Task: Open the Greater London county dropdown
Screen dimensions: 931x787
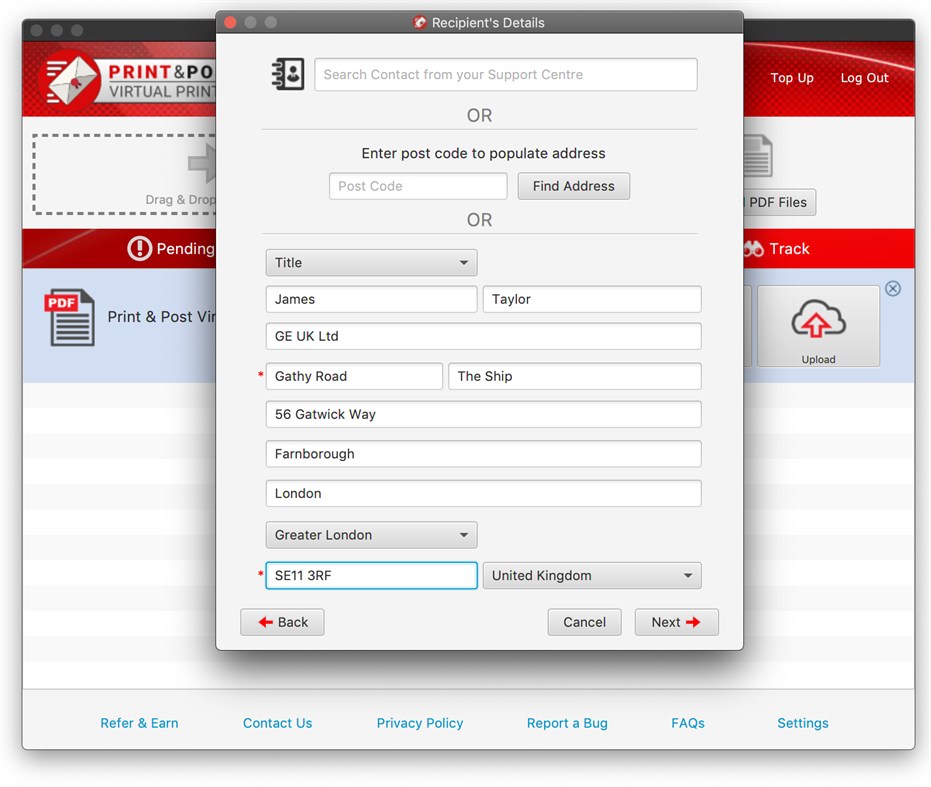Action: point(370,535)
